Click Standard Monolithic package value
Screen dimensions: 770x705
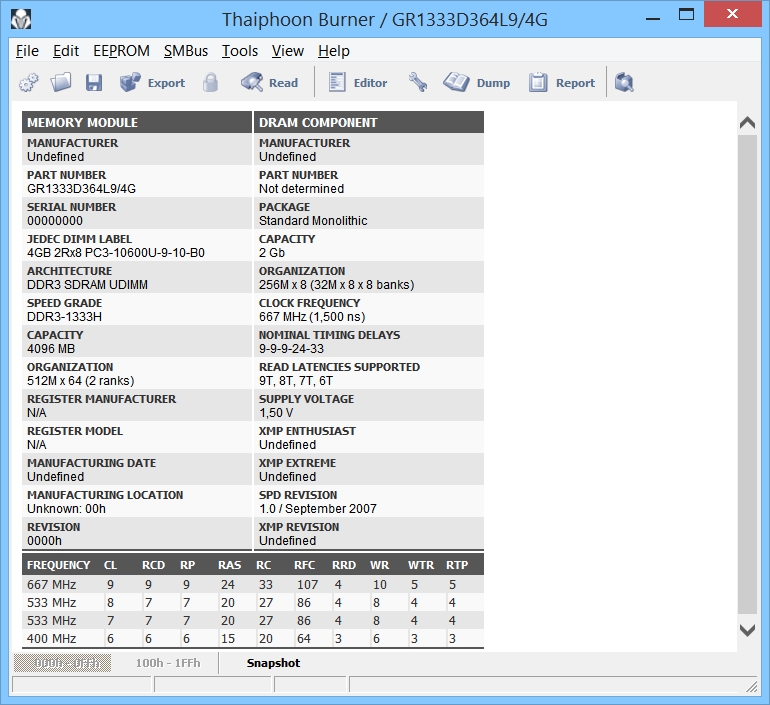click(313, 220)
